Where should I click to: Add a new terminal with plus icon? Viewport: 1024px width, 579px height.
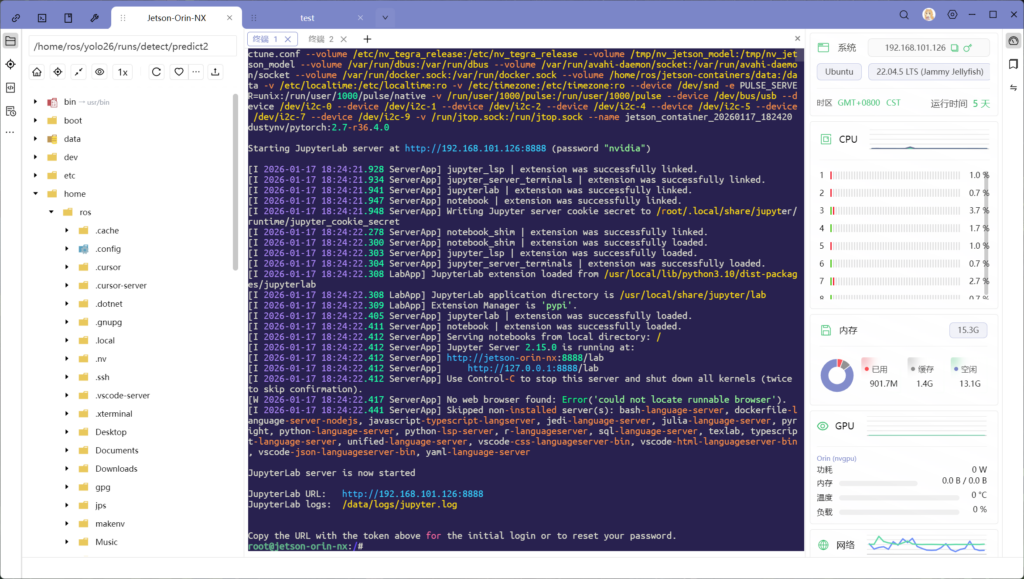(366, 39)
